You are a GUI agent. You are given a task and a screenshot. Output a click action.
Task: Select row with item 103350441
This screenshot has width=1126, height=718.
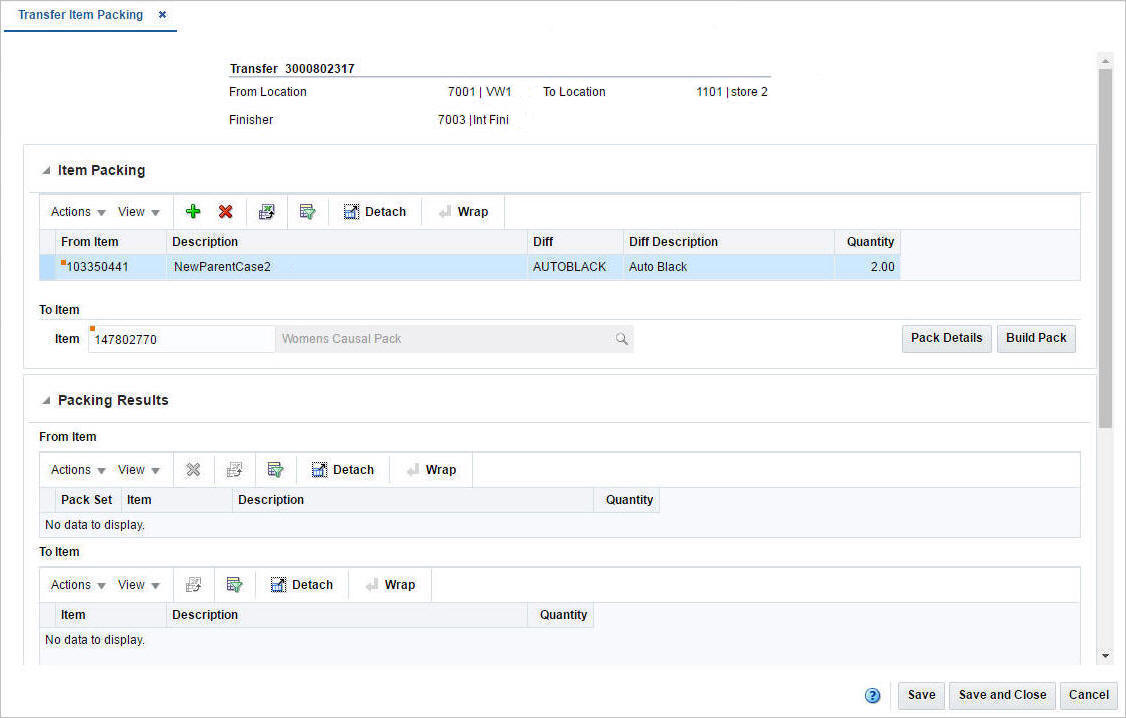coord(470,267)
